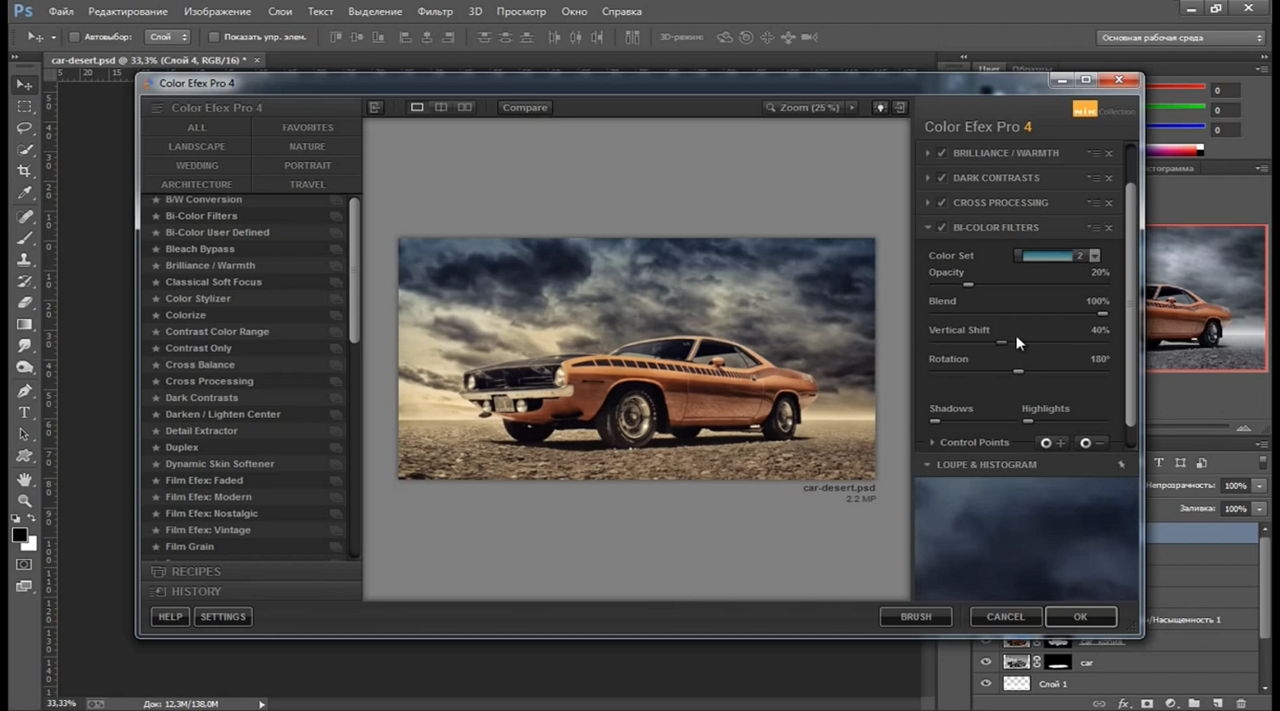Adjust the Rotation slider handle
The image size is (1280, 711).
[1018, 371]
